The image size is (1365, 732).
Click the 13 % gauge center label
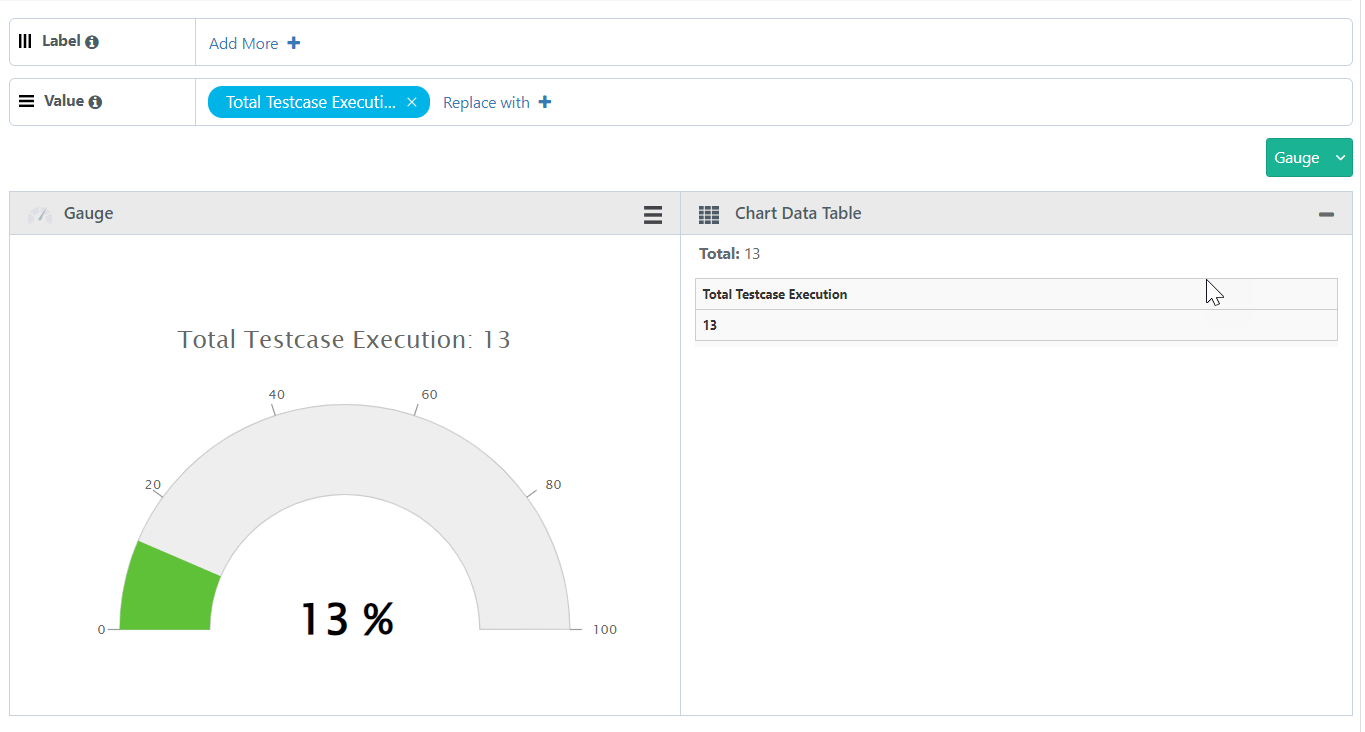(347, 619)
